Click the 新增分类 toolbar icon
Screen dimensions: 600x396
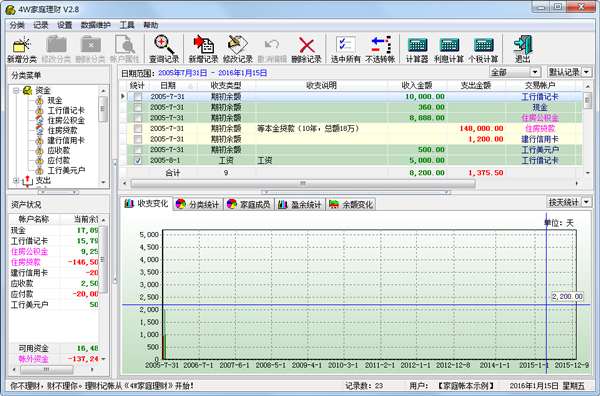(22, 49)
